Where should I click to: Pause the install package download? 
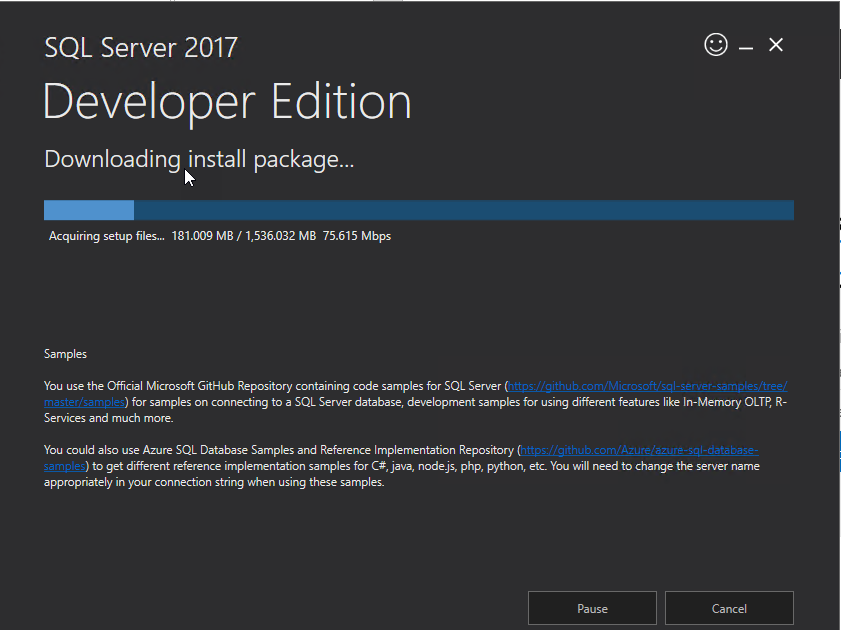(x=592, y=609)
